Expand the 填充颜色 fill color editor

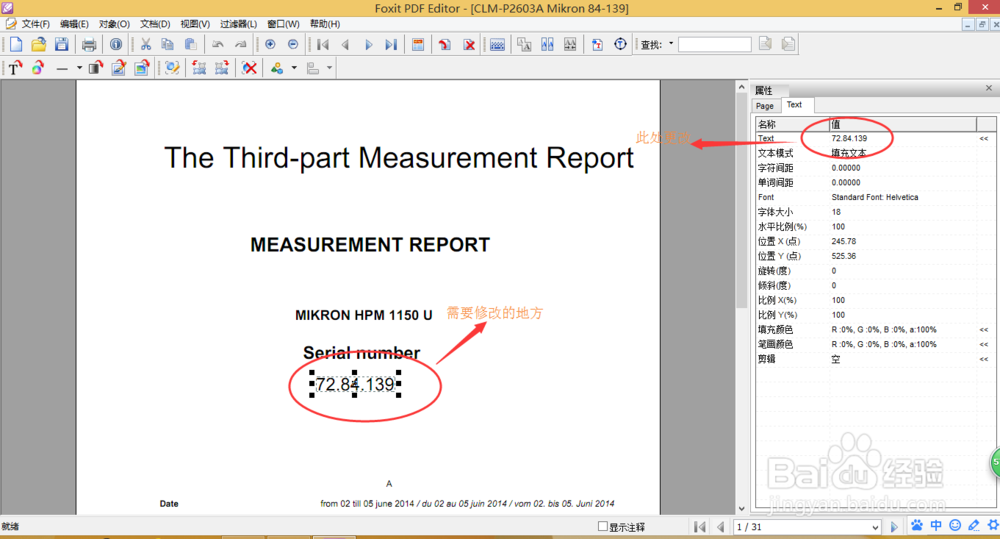(x=984, y=330)
